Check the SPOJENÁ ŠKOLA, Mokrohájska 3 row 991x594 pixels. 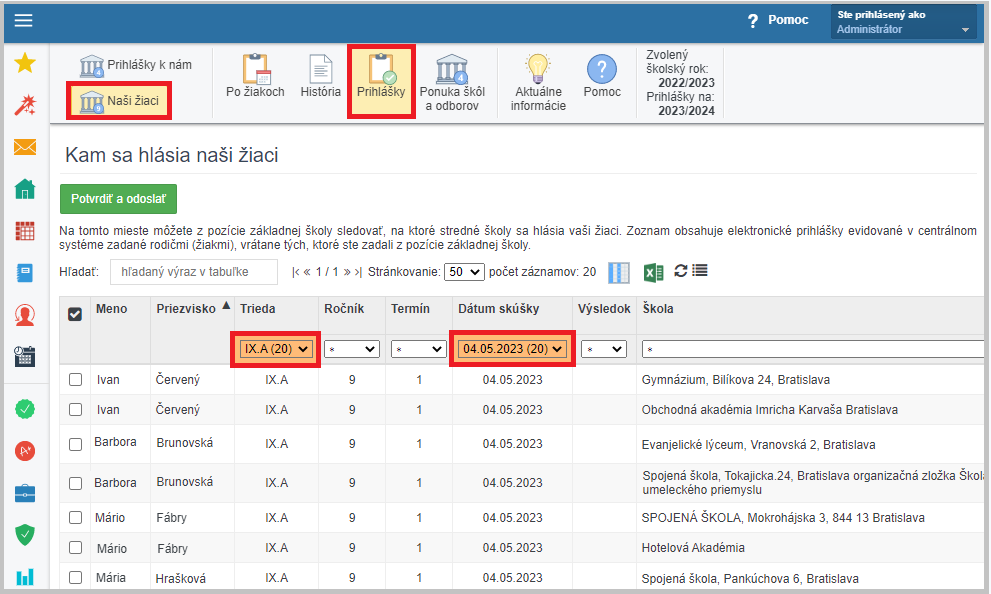75,518
